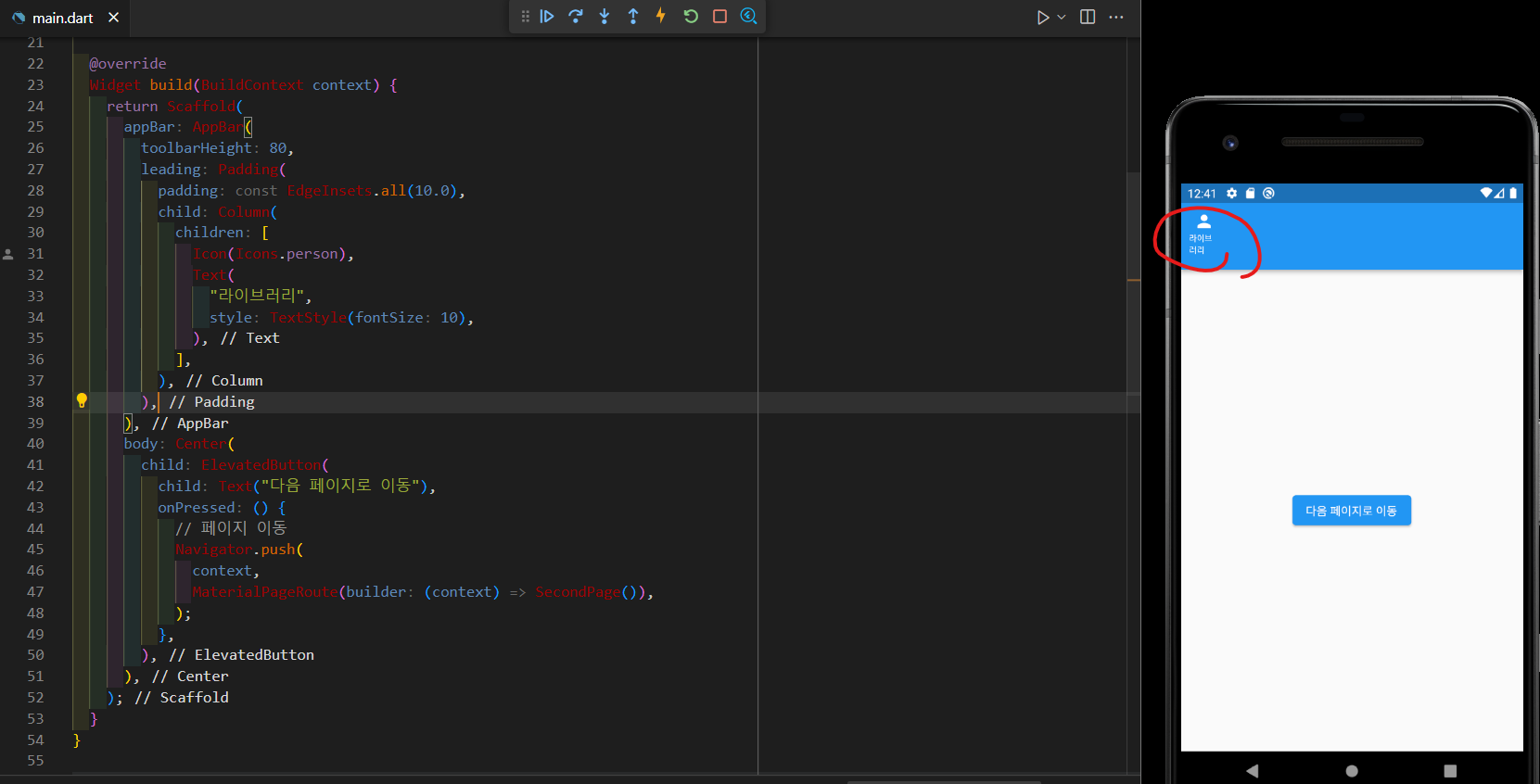Click the debug toolbar drag handle

coord(525,16)
